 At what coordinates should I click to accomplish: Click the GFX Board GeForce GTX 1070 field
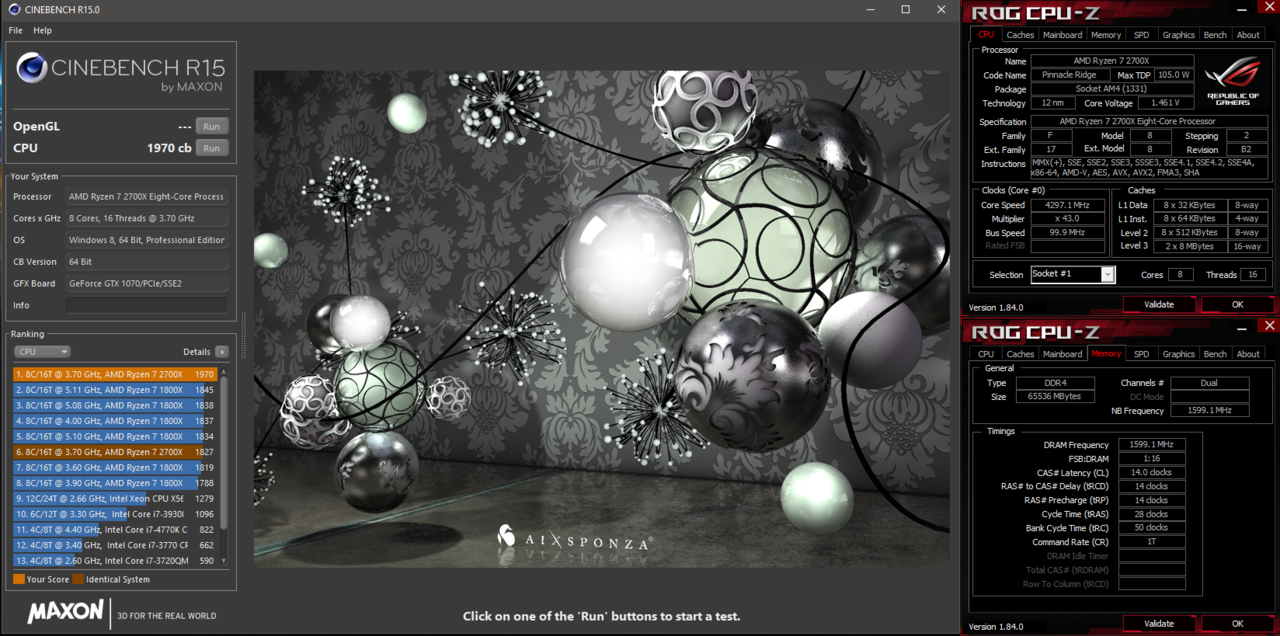[147, 283]
